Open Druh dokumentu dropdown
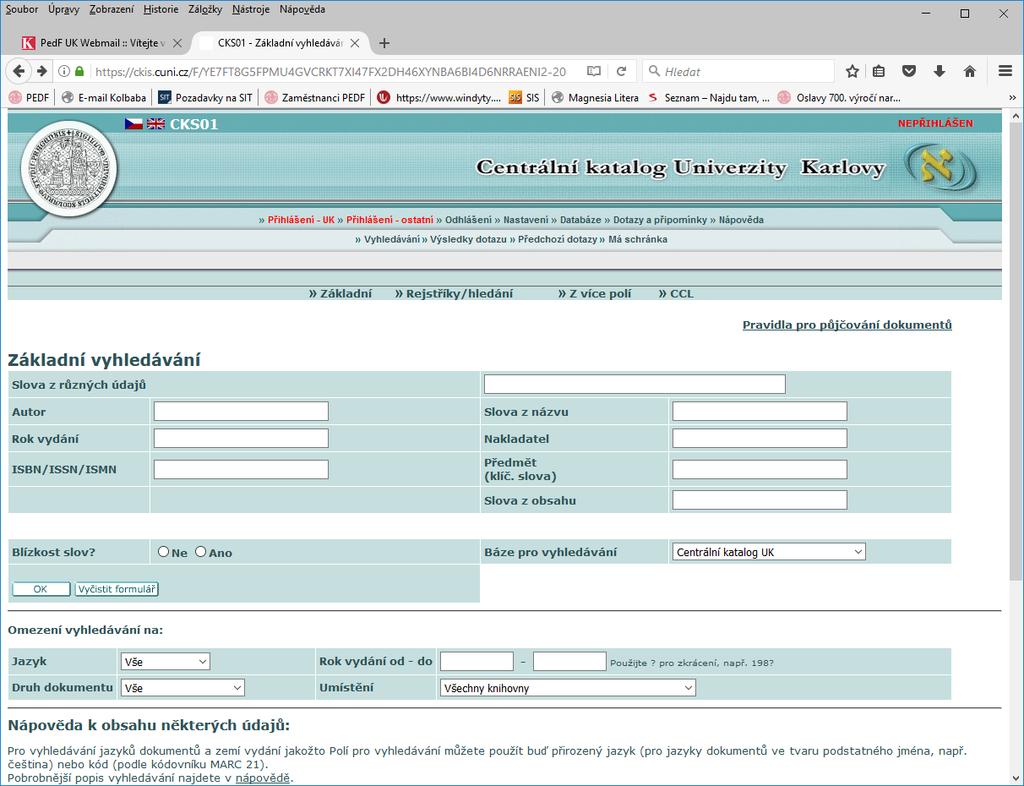 coord(183,687)
